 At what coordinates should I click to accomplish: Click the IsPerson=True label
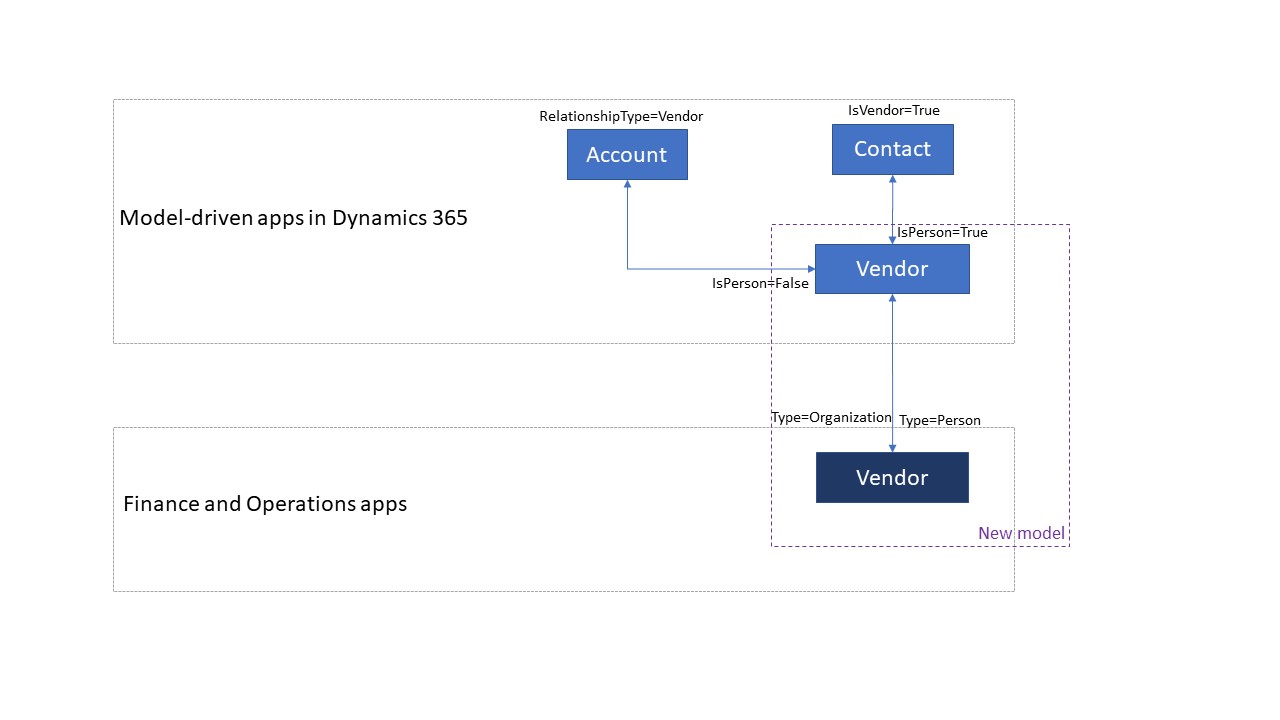[942, 232]
